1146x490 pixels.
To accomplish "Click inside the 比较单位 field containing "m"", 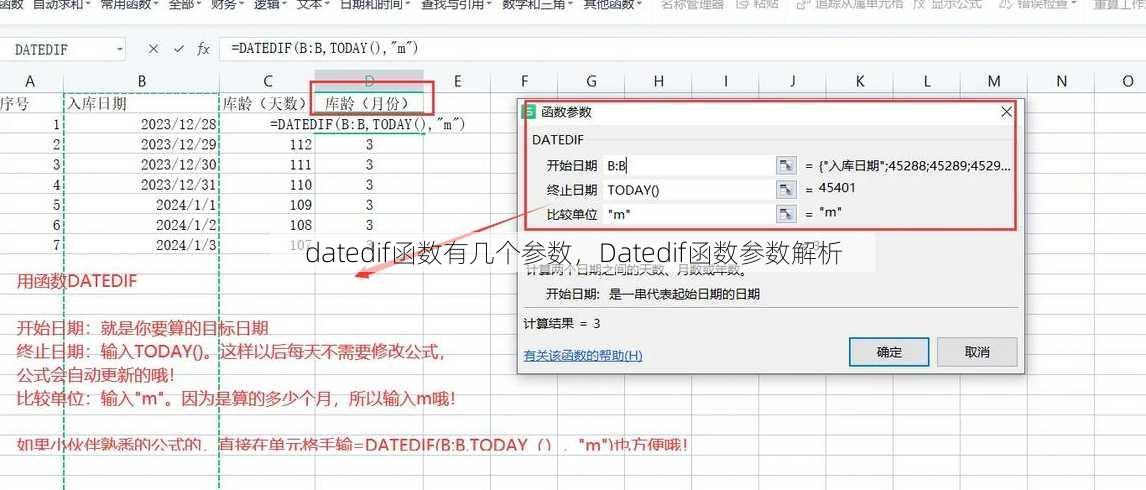I will click(x=688, y=214).
